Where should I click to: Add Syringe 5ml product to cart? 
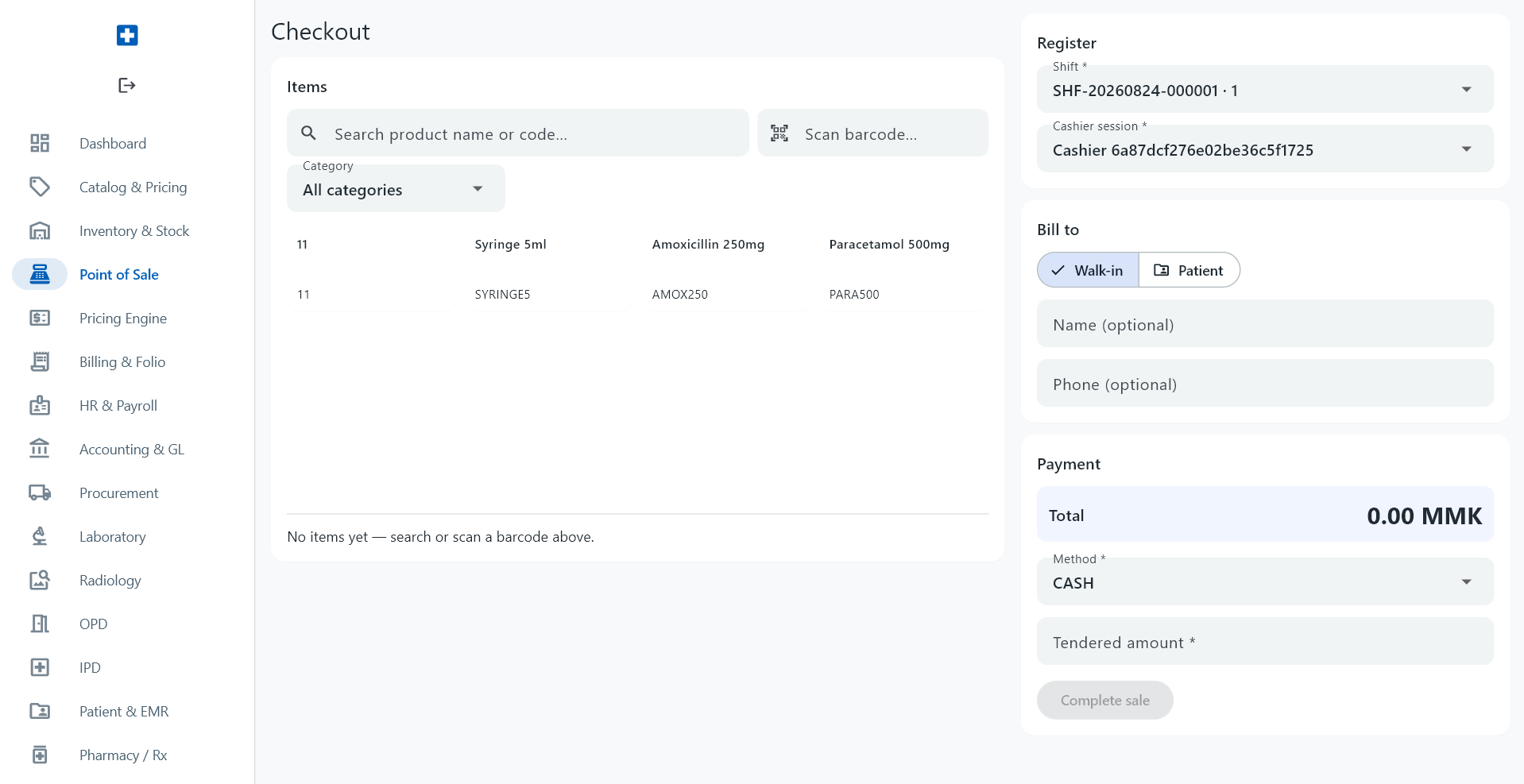(x=549, y=269)
